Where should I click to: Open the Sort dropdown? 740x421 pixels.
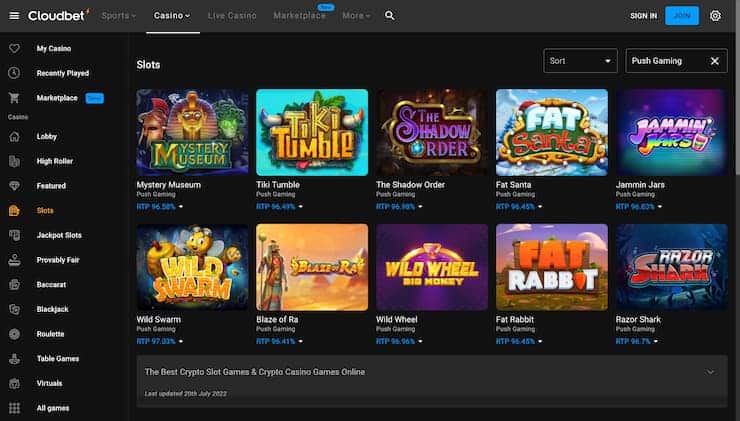(x=580, y=61)
